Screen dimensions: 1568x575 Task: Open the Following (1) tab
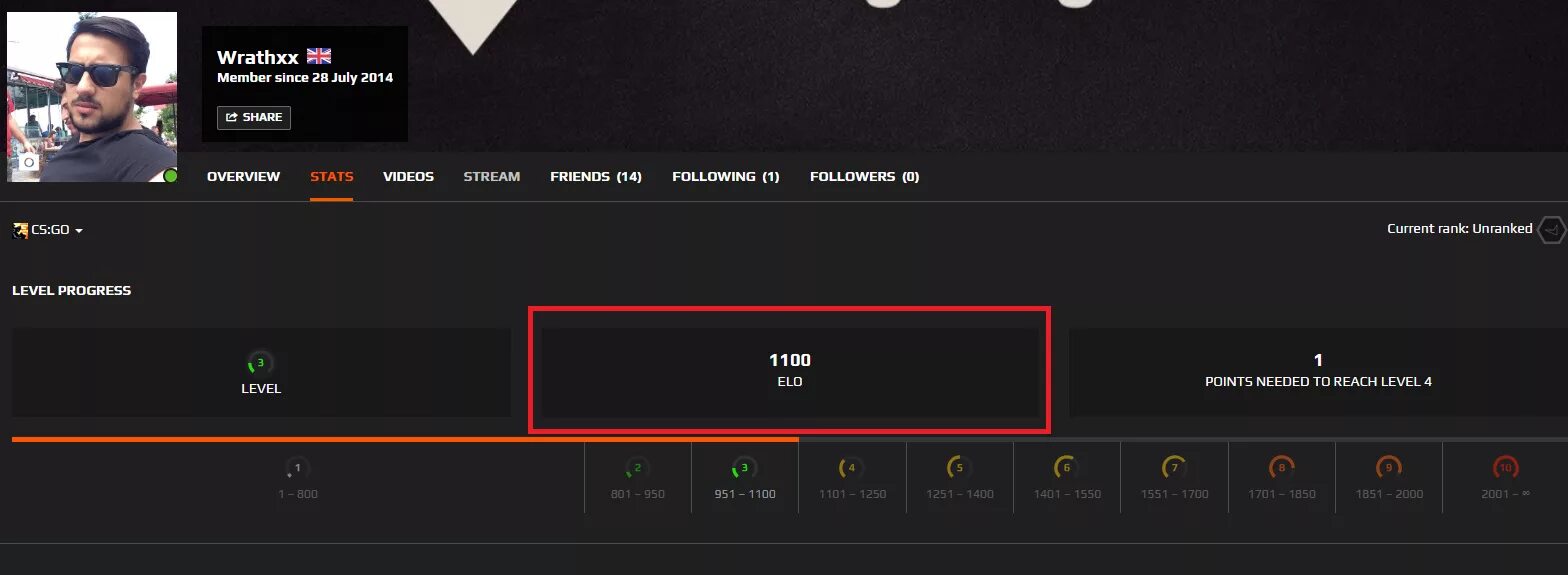pos(726,176)
